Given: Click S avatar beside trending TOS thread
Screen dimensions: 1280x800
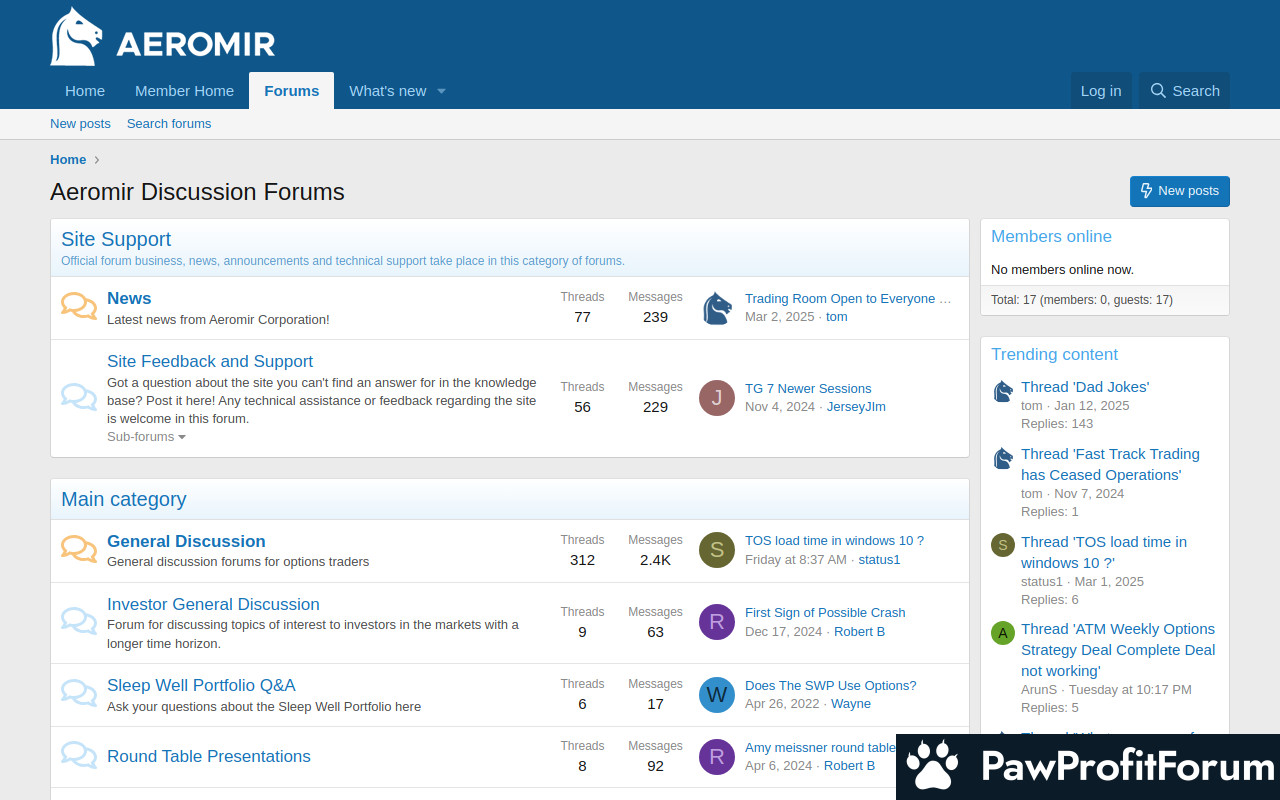Looking at the screenshot, I should (x=1003, y=545).
